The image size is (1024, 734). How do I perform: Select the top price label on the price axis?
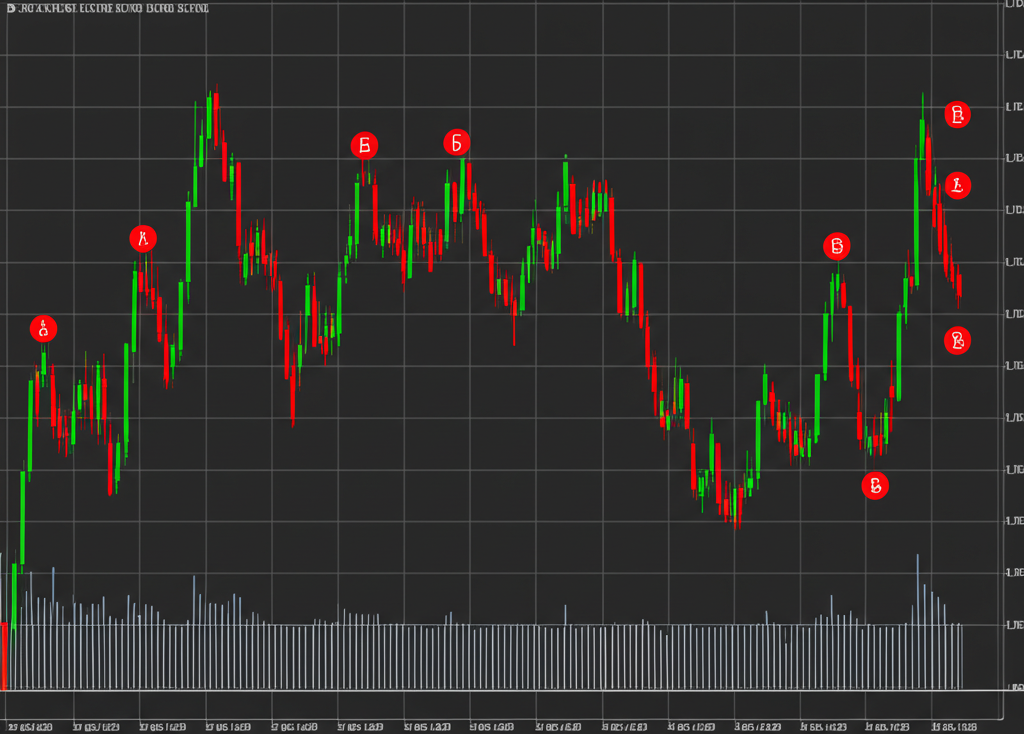pos(1013,4)
